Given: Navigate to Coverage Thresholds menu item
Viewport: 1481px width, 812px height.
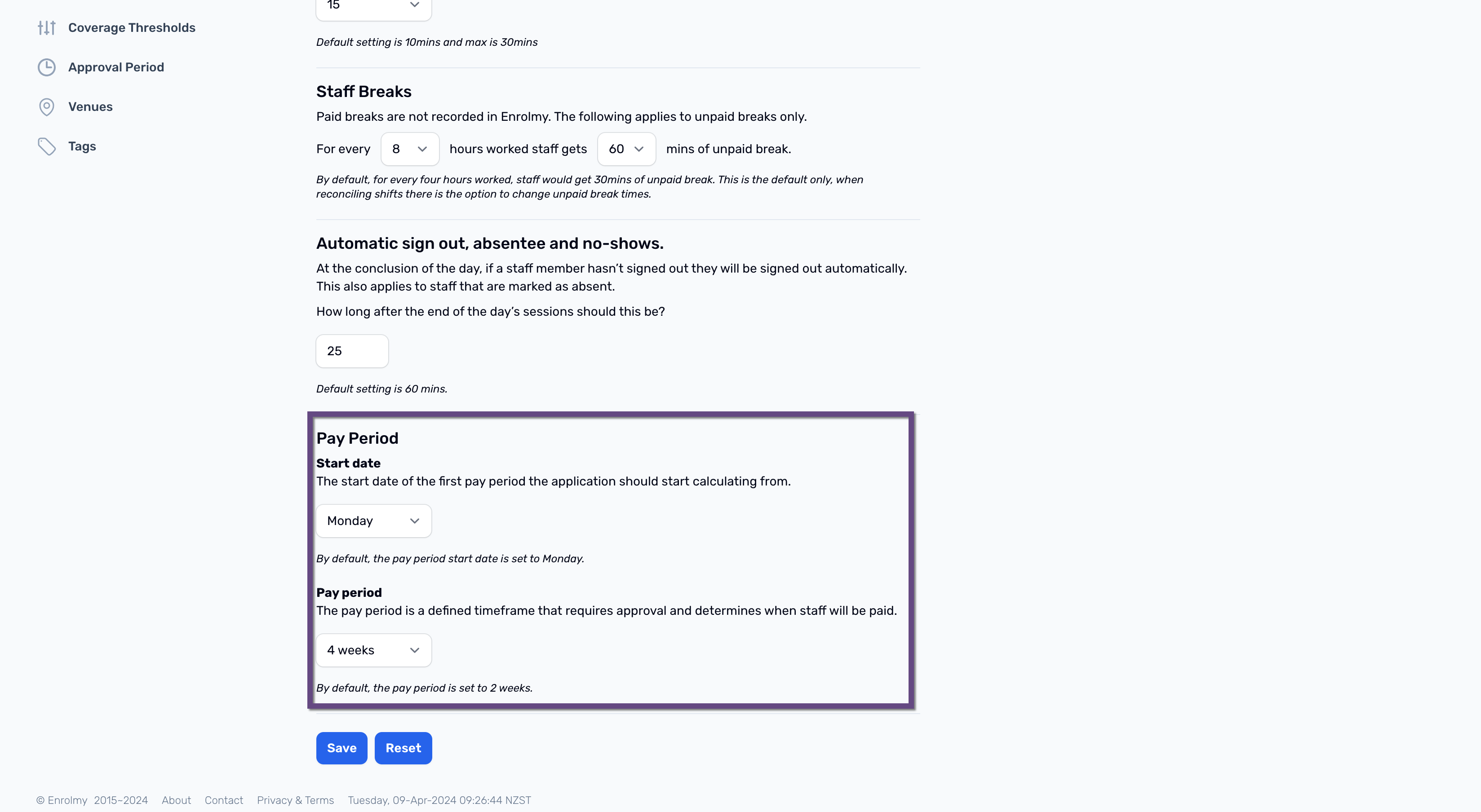Looking at the screenshot, I should point(131,27).
